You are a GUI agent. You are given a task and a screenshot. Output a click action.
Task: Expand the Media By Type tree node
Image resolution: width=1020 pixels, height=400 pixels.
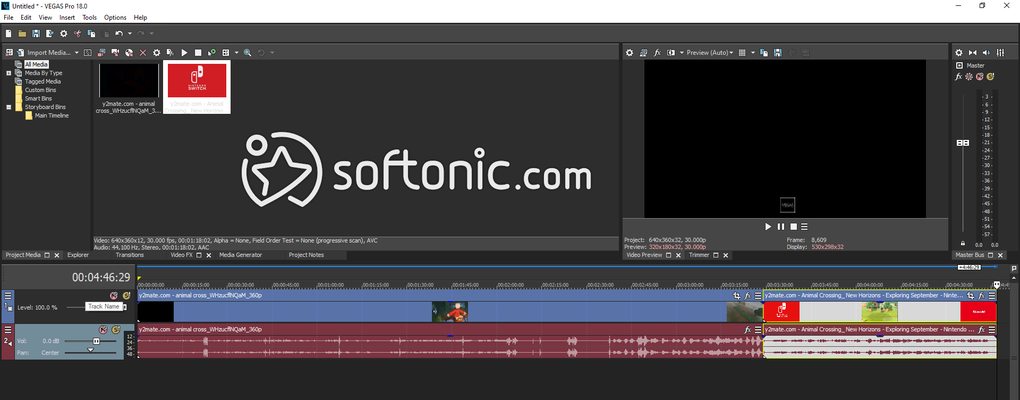click(9, 73)
